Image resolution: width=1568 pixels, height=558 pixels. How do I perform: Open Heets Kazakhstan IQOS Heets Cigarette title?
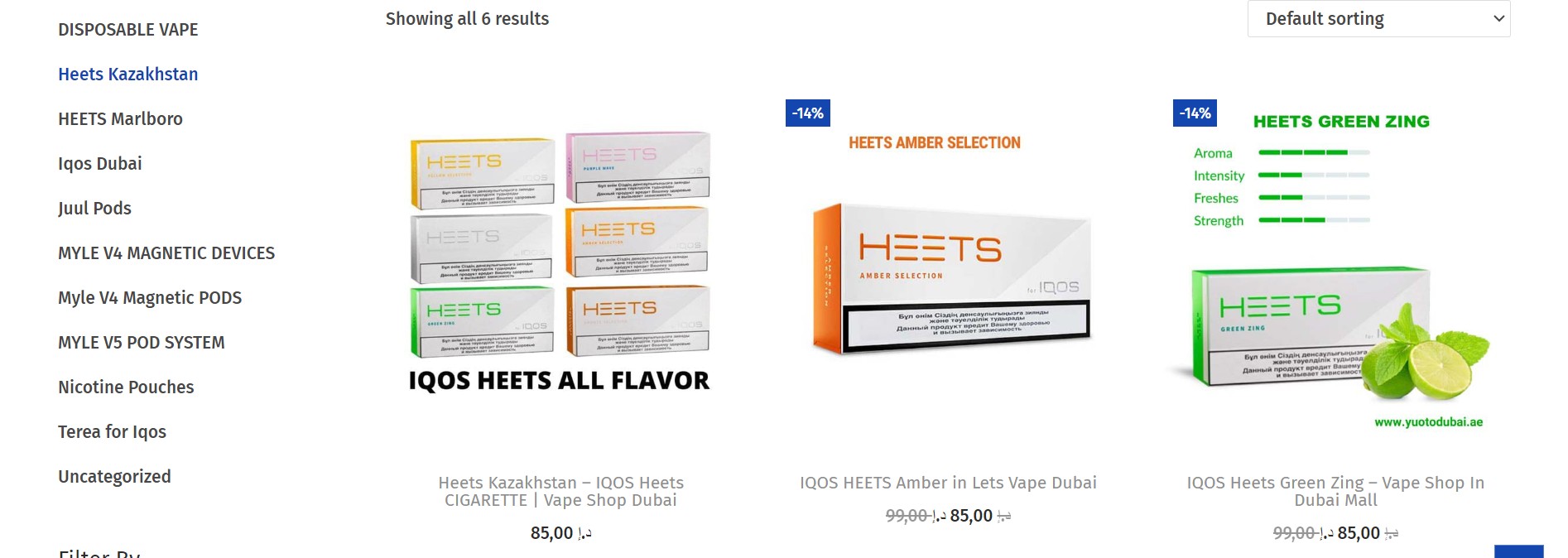(x=560, y=492)
